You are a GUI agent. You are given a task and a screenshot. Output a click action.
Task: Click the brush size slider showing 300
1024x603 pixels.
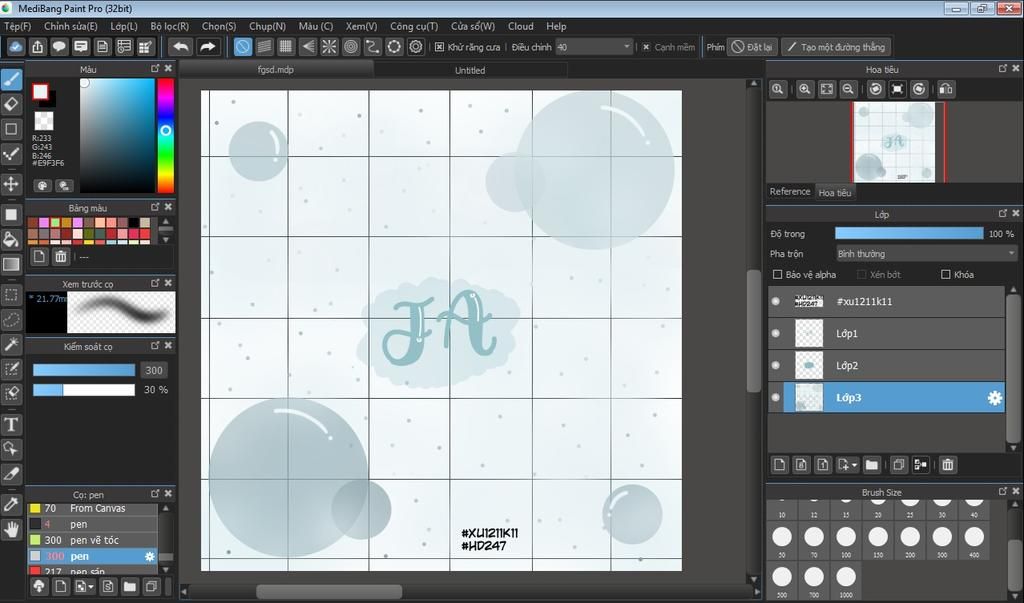click(84, 370)
